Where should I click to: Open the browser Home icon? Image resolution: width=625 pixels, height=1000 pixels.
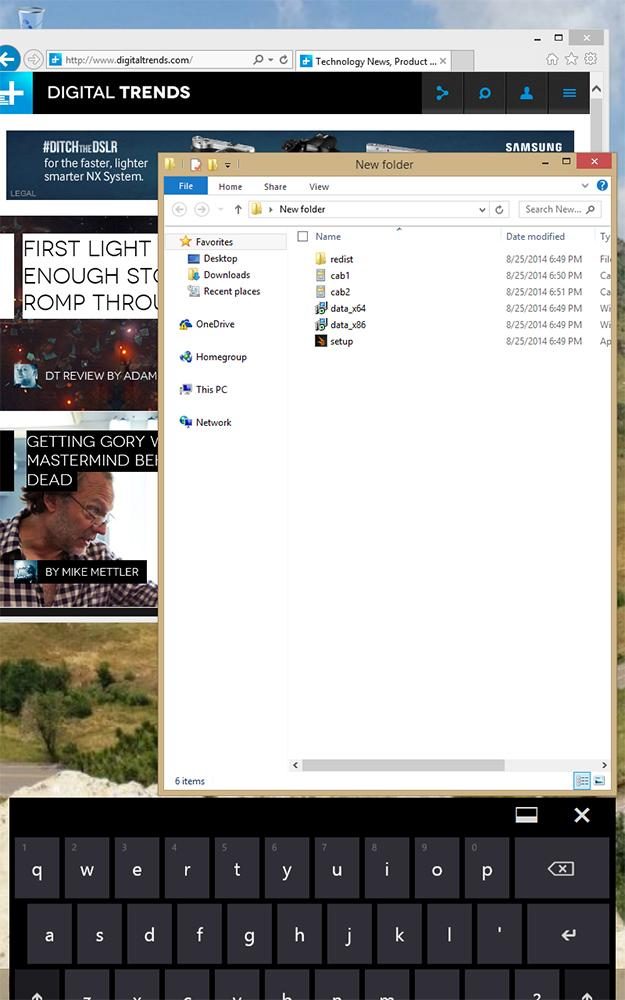552,59
